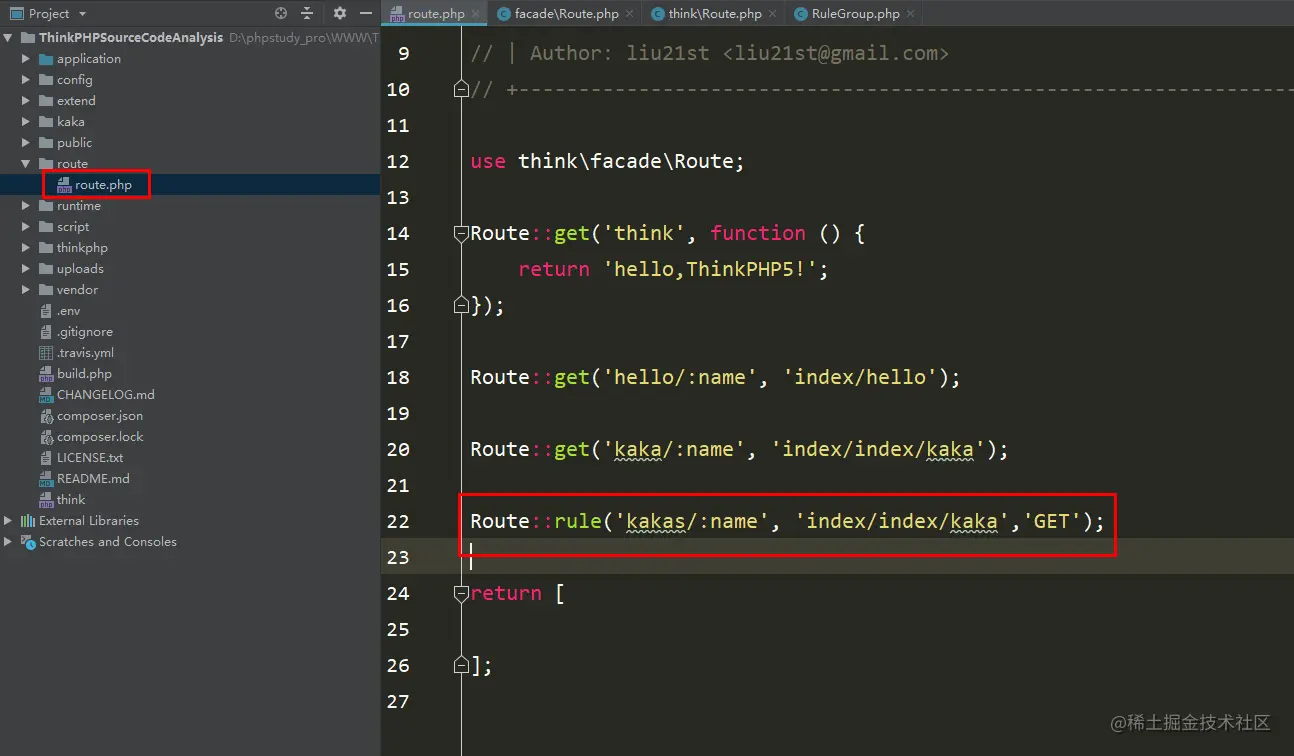Click line number 27 in the gutter
The height and width of the screenshot is (756, 1294).
tap(398, 701)
